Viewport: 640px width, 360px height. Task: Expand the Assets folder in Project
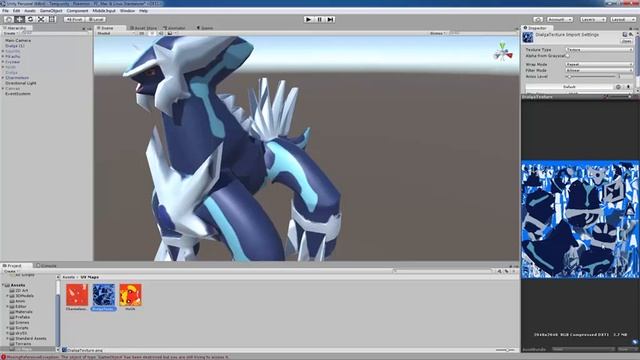click(3, 285)
